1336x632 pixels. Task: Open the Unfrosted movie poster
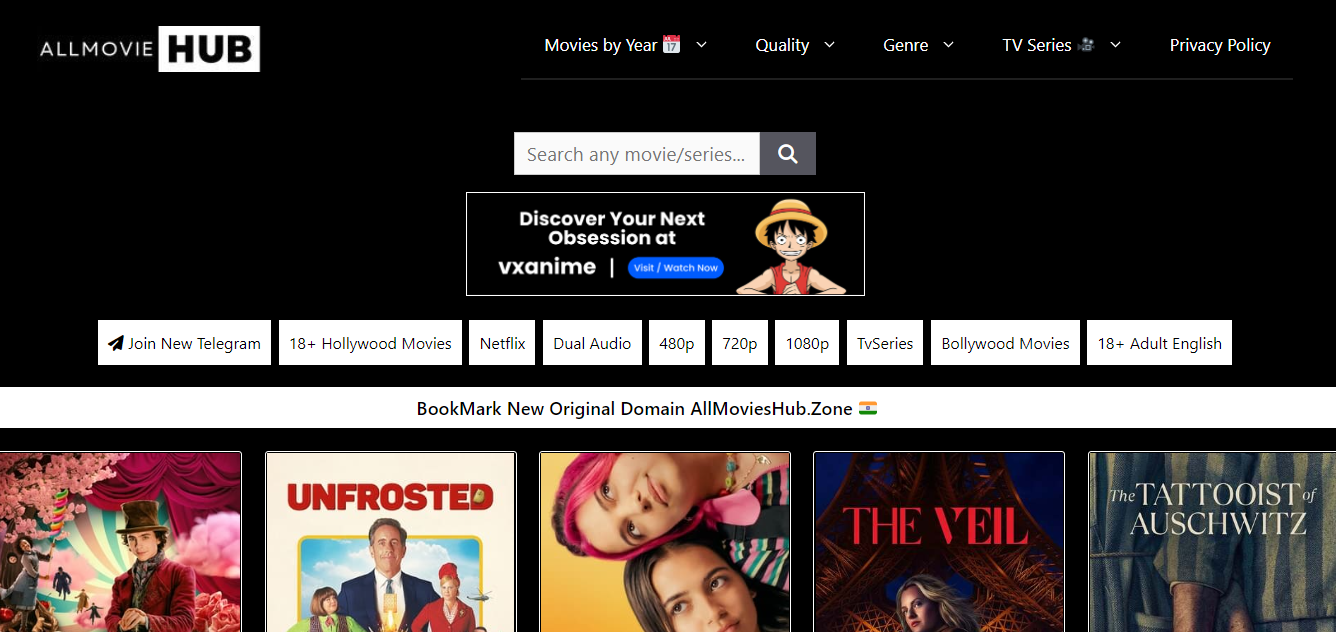(x=391, y=542)
